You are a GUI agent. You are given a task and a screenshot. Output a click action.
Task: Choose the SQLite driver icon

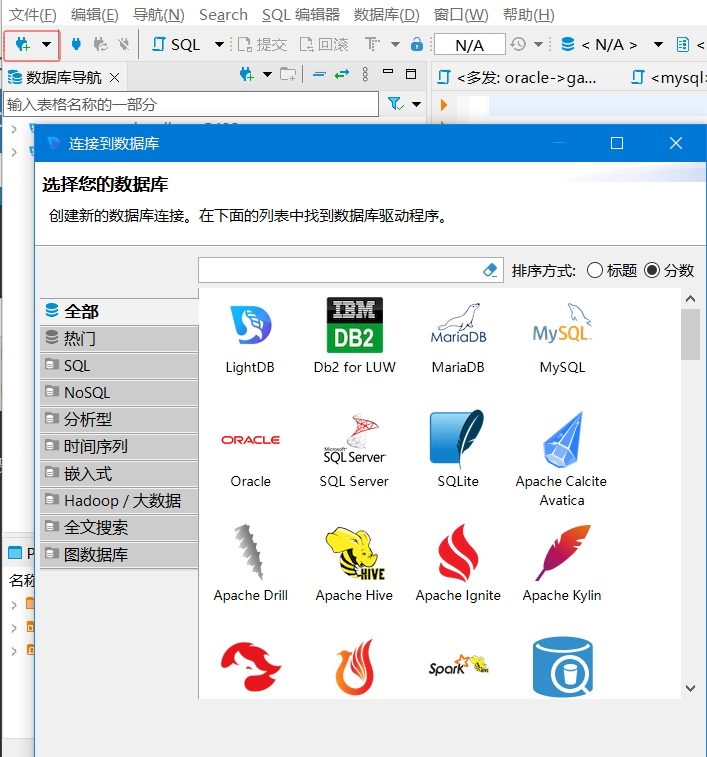click(457, 439)
